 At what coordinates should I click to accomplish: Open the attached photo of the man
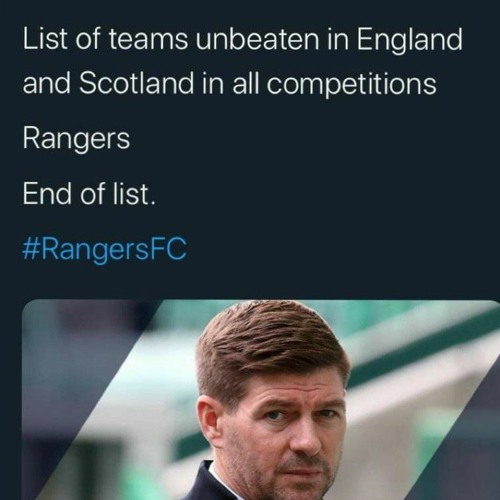[261, 400]
